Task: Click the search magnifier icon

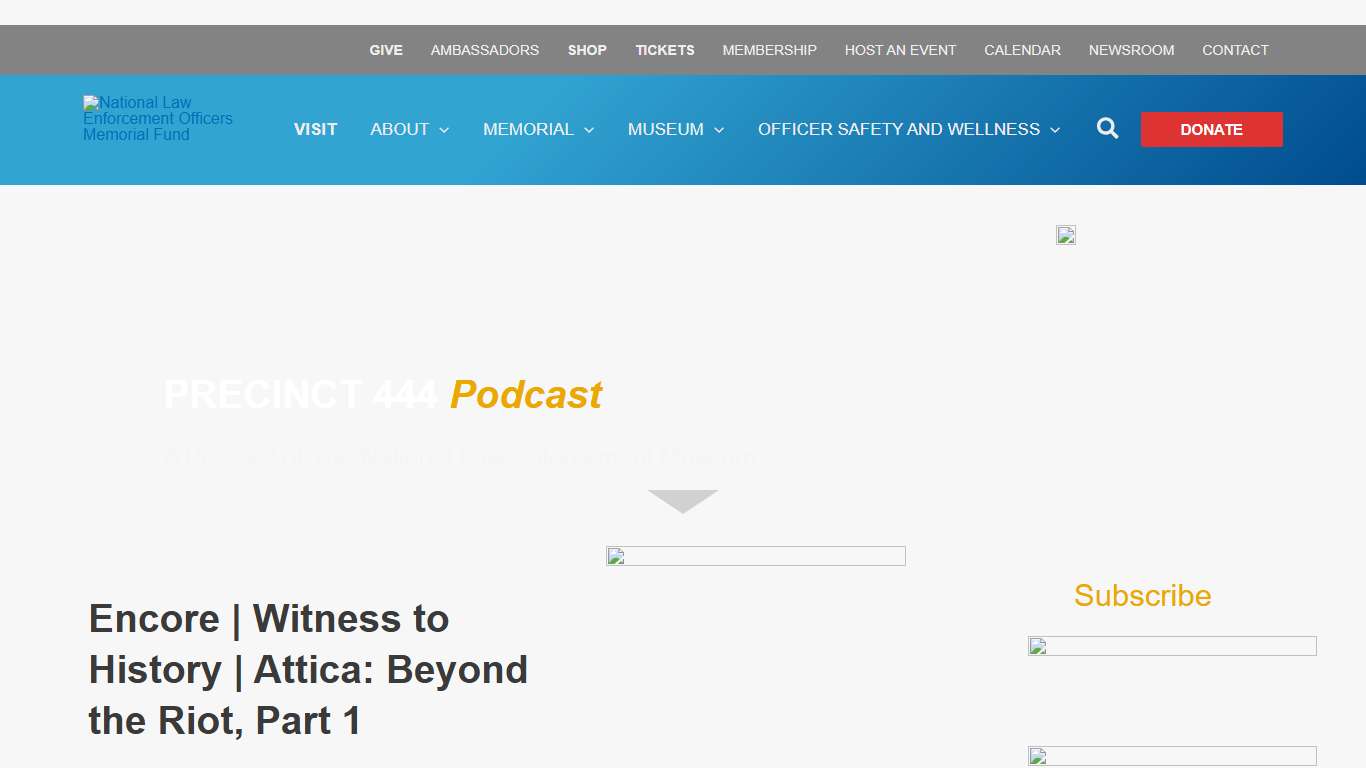Action: pos(1107,129)
